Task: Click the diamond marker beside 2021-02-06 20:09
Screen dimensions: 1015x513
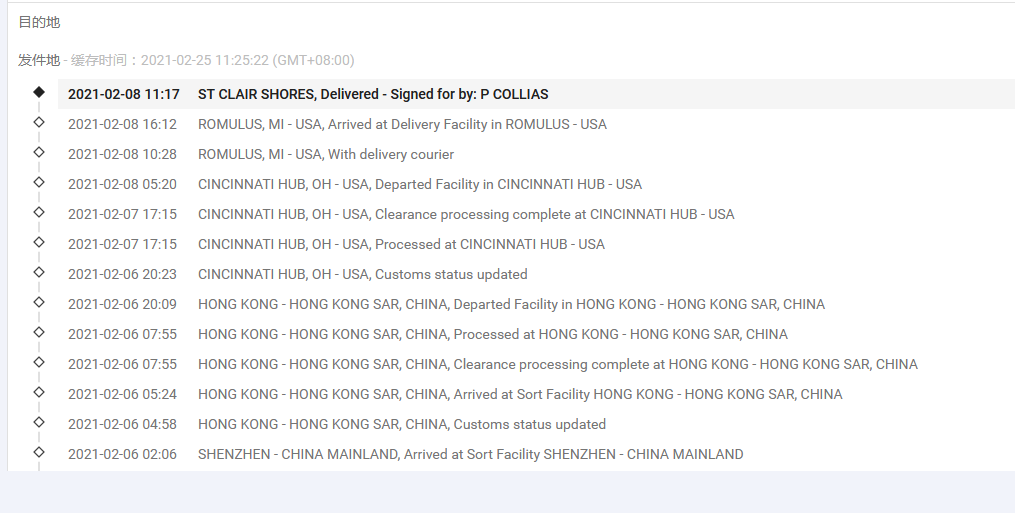Action: [x=39, y=302]
